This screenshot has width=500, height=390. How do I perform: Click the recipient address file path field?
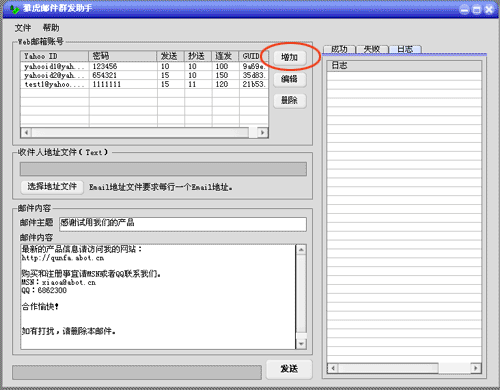click(x=163, y=169)
